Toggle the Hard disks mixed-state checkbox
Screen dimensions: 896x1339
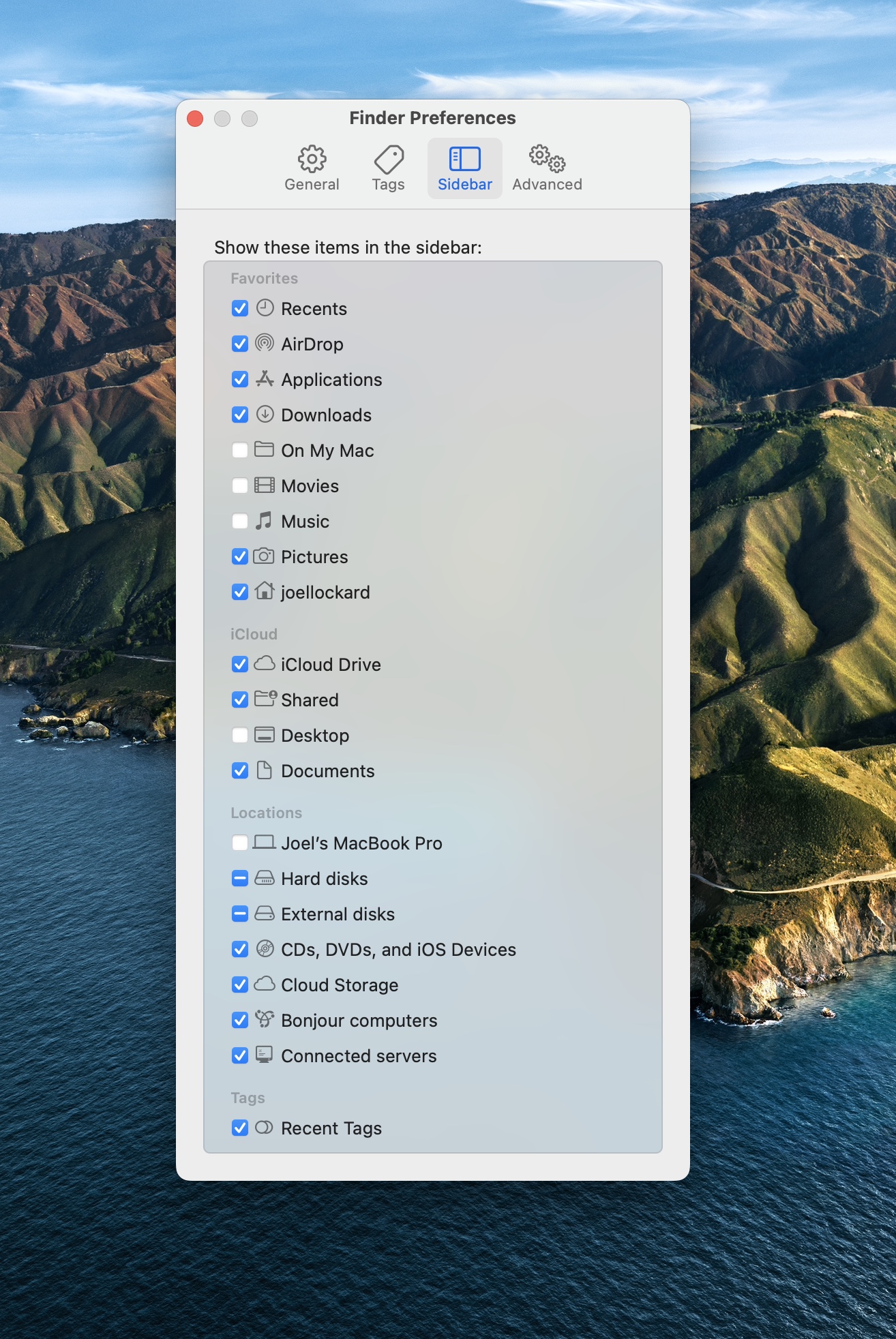[x=240, y=878]
